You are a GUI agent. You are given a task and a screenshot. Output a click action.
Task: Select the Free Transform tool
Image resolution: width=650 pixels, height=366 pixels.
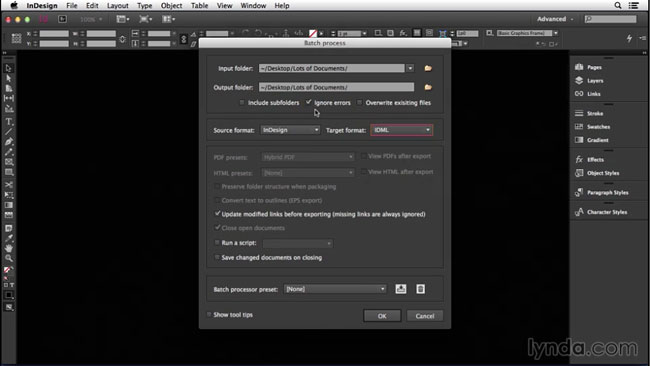tap(8, 195)
